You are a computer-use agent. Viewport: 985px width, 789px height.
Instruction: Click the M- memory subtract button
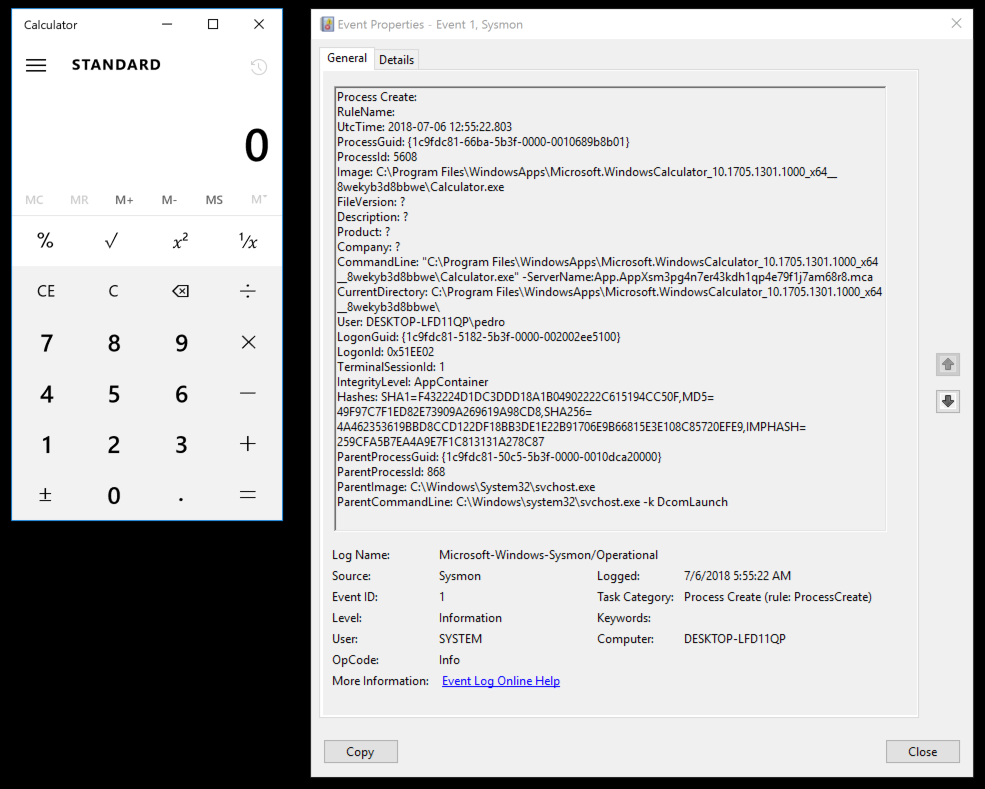coord(169,200)
